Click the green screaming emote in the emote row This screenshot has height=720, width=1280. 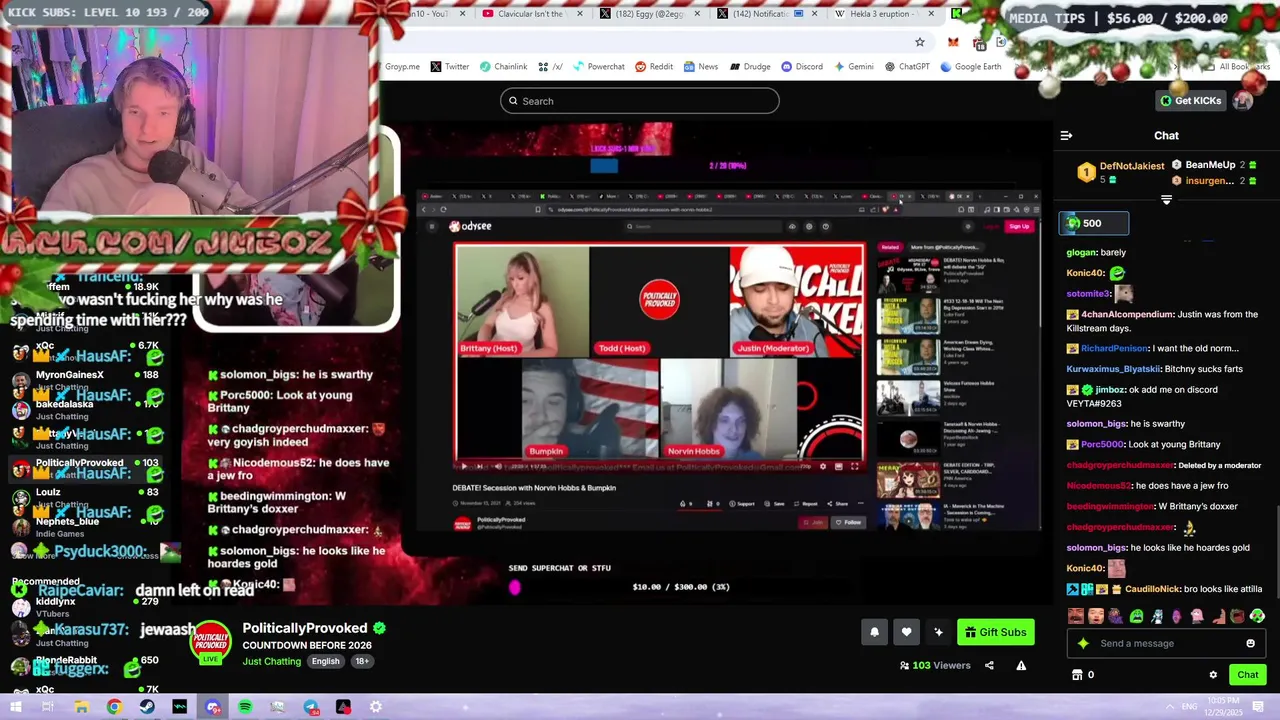click(x=1136, y=616)
